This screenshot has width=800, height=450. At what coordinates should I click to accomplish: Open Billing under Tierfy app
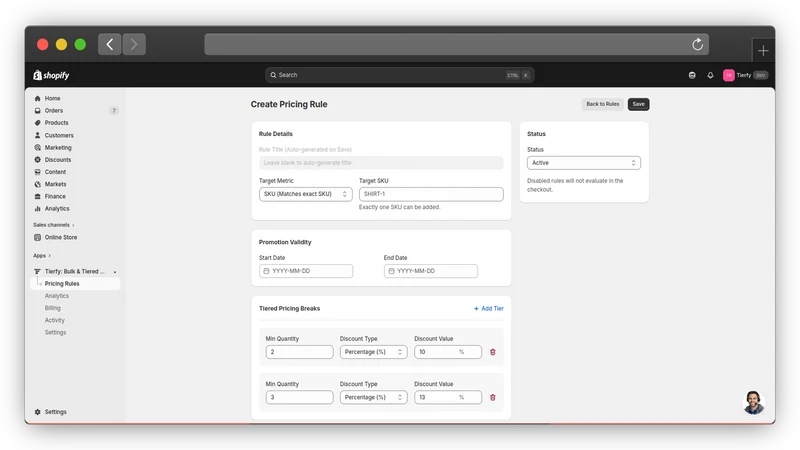[53, 308]
